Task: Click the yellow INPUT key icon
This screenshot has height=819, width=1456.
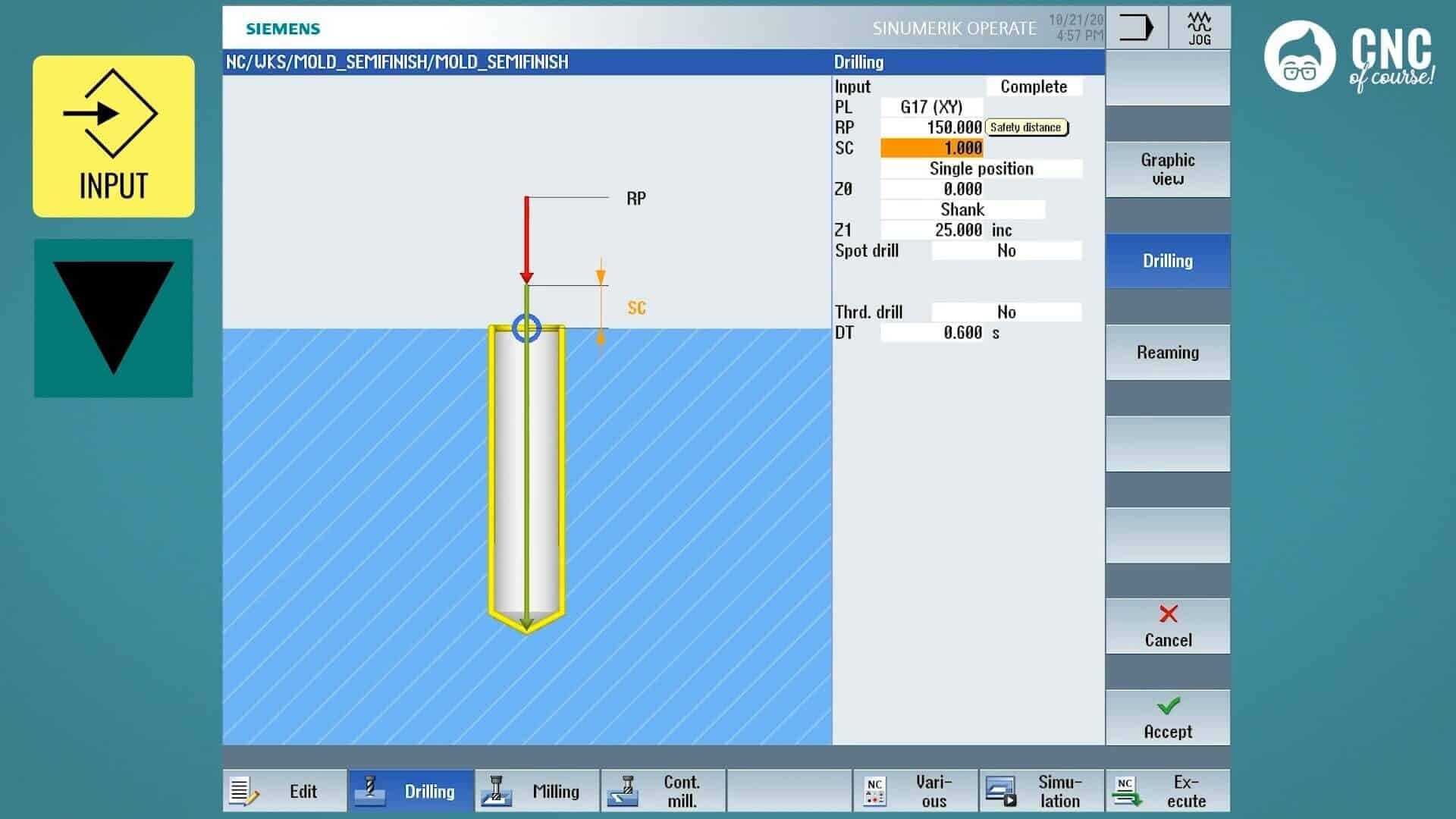Action: [x=114, y=136]
